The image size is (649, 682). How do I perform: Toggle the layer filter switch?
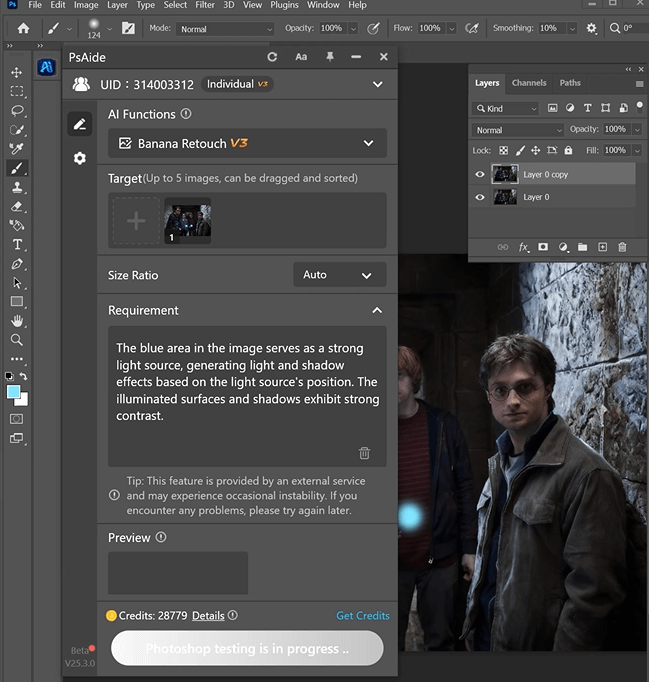(639, 106)
